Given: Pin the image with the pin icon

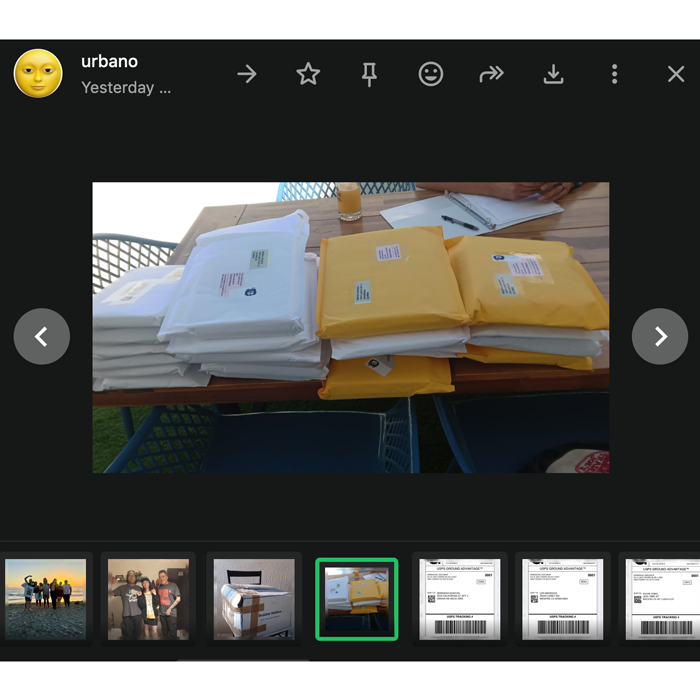Looking at the screenshot, I should [x=369, y=74].
